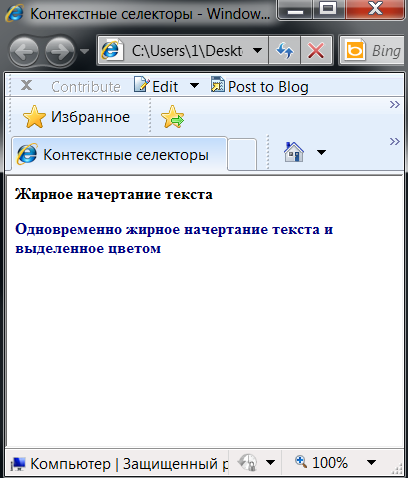Click the Bing logo icon
408x478 pixels.
pyautogui.click(x=354, y=51)
